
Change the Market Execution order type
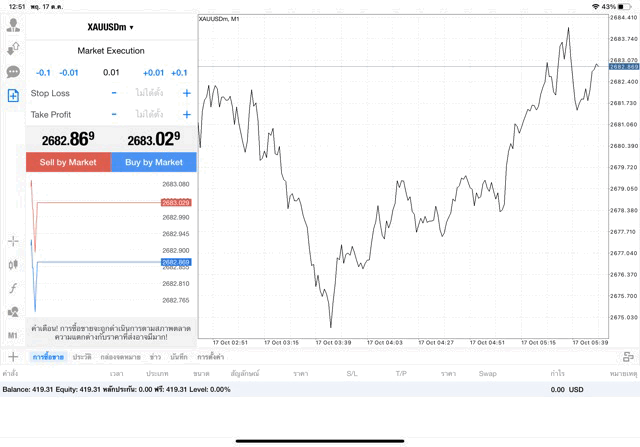pos(111,50)
